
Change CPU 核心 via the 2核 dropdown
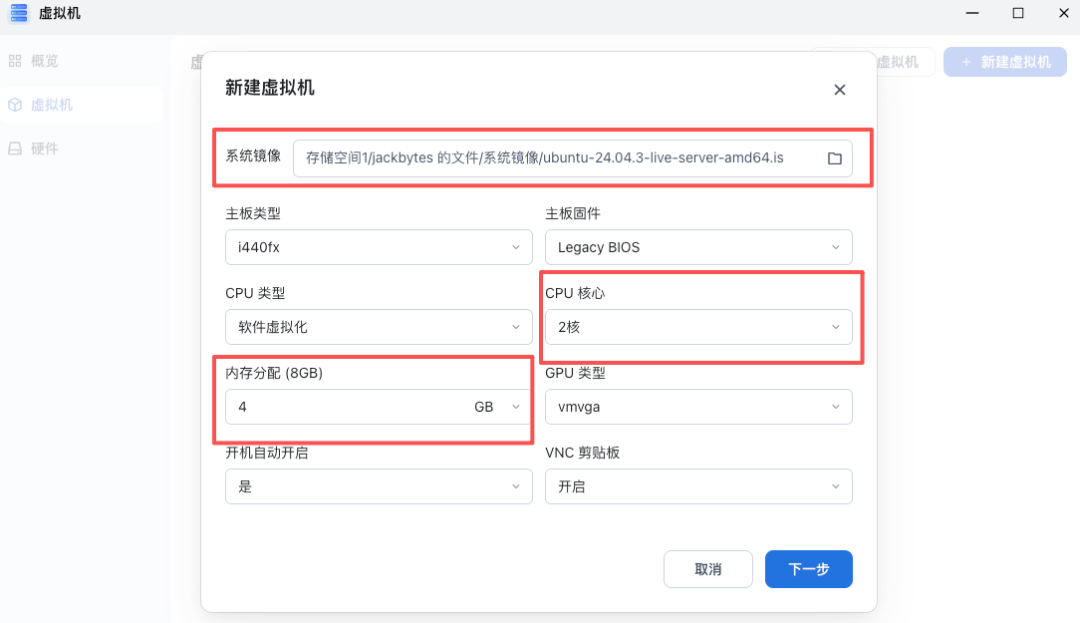click(x=700, y=327)
